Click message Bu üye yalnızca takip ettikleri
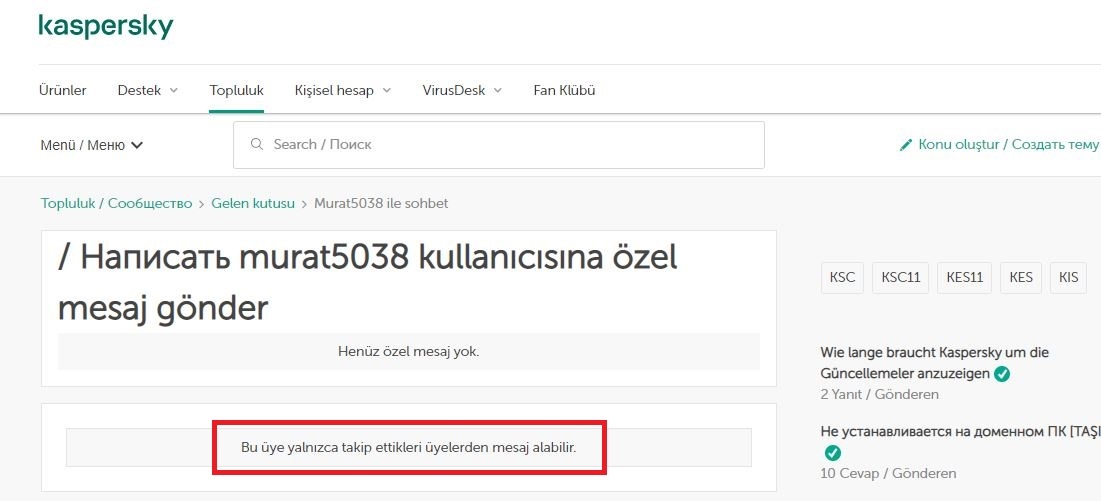The image size is (1101, 501). point(409,447)
